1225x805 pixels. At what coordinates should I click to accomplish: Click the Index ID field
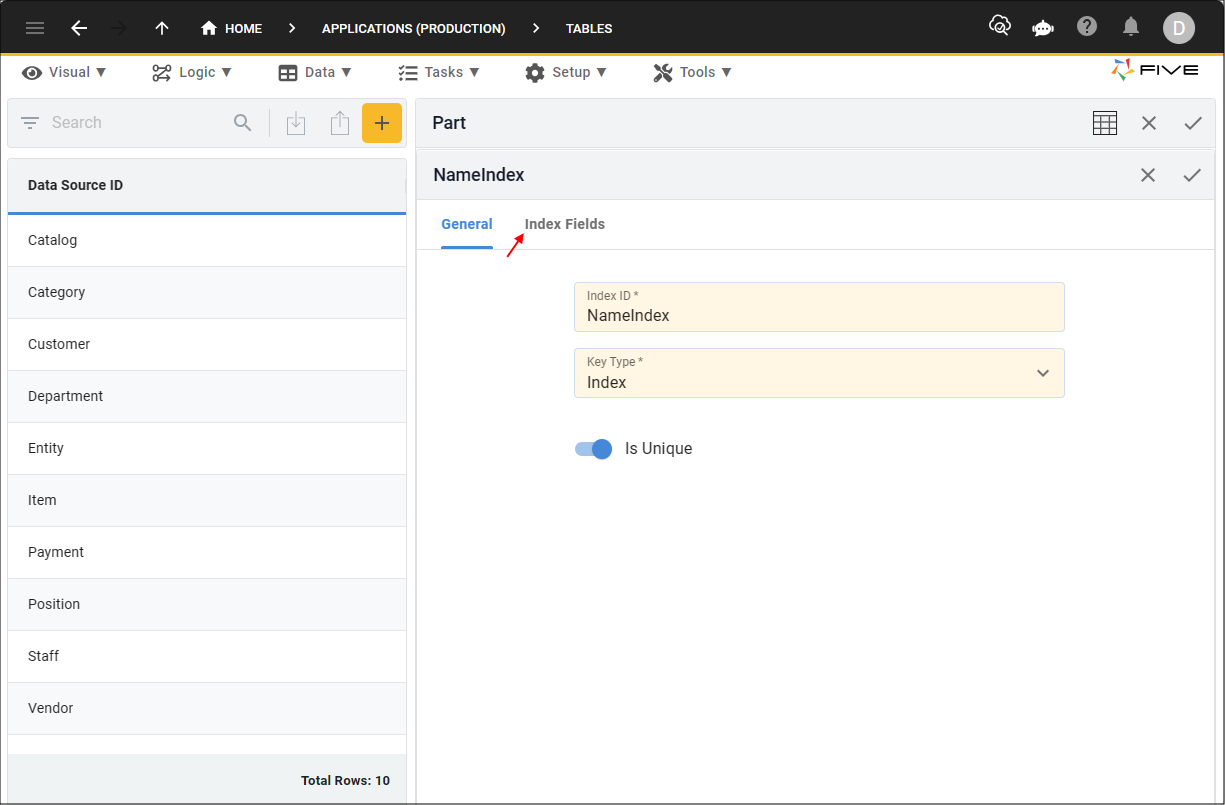coord(819,307)
